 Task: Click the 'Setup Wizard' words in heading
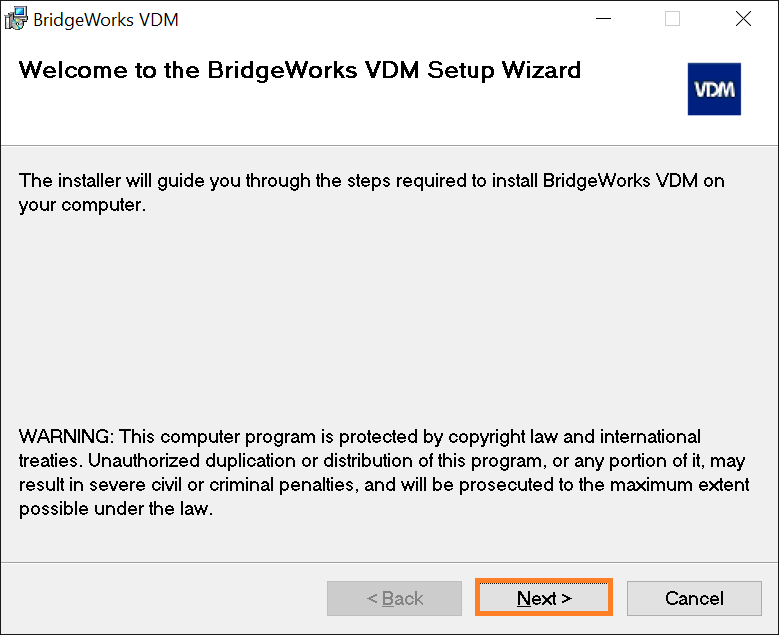tap(504, 70)
